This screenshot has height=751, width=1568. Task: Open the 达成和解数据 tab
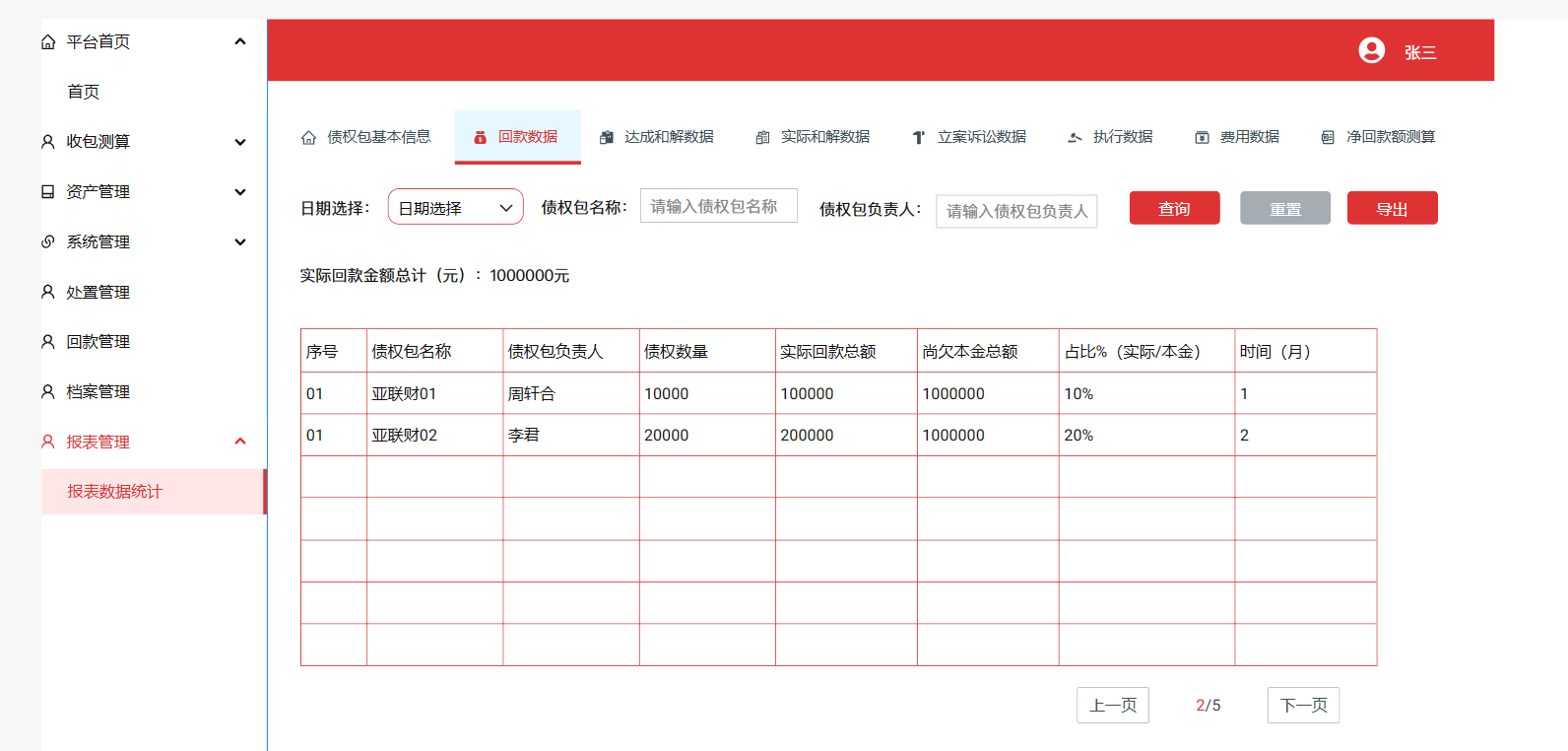click(x=657, y=137)
